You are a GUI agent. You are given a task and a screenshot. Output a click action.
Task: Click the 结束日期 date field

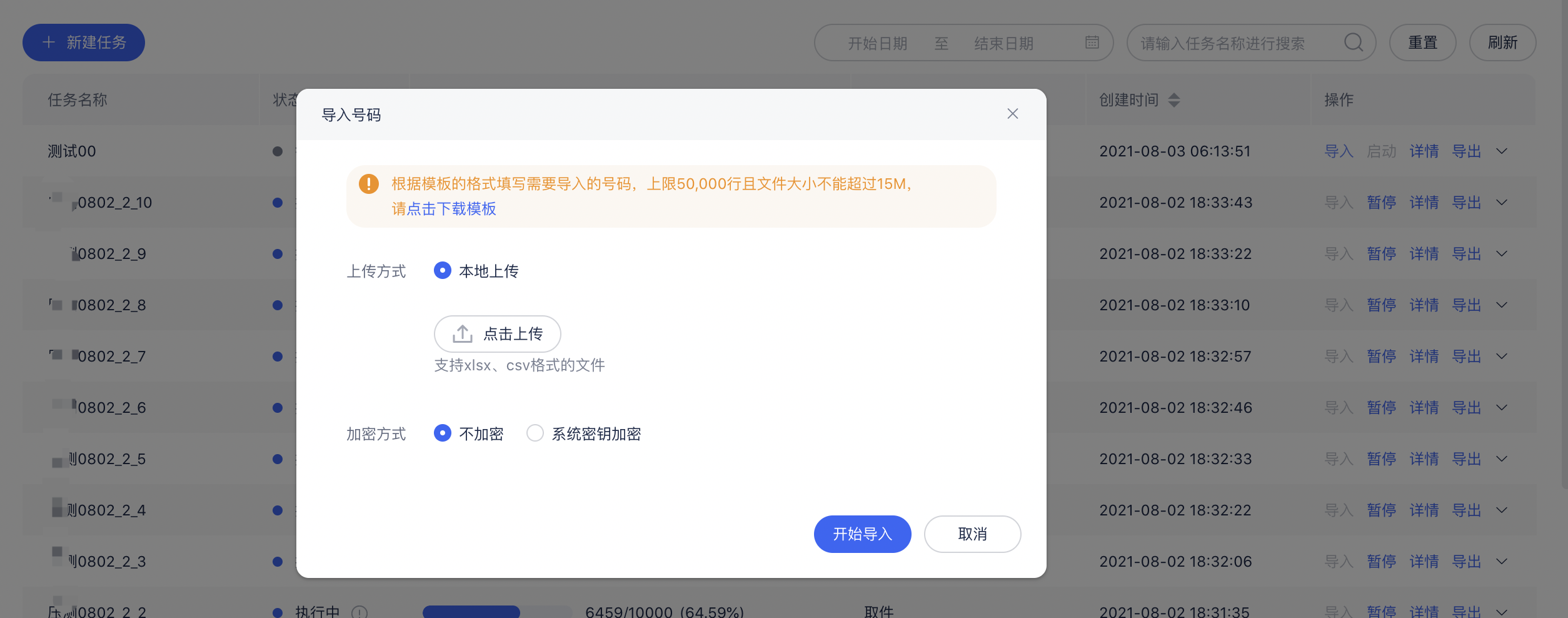tap(1003, 43)
